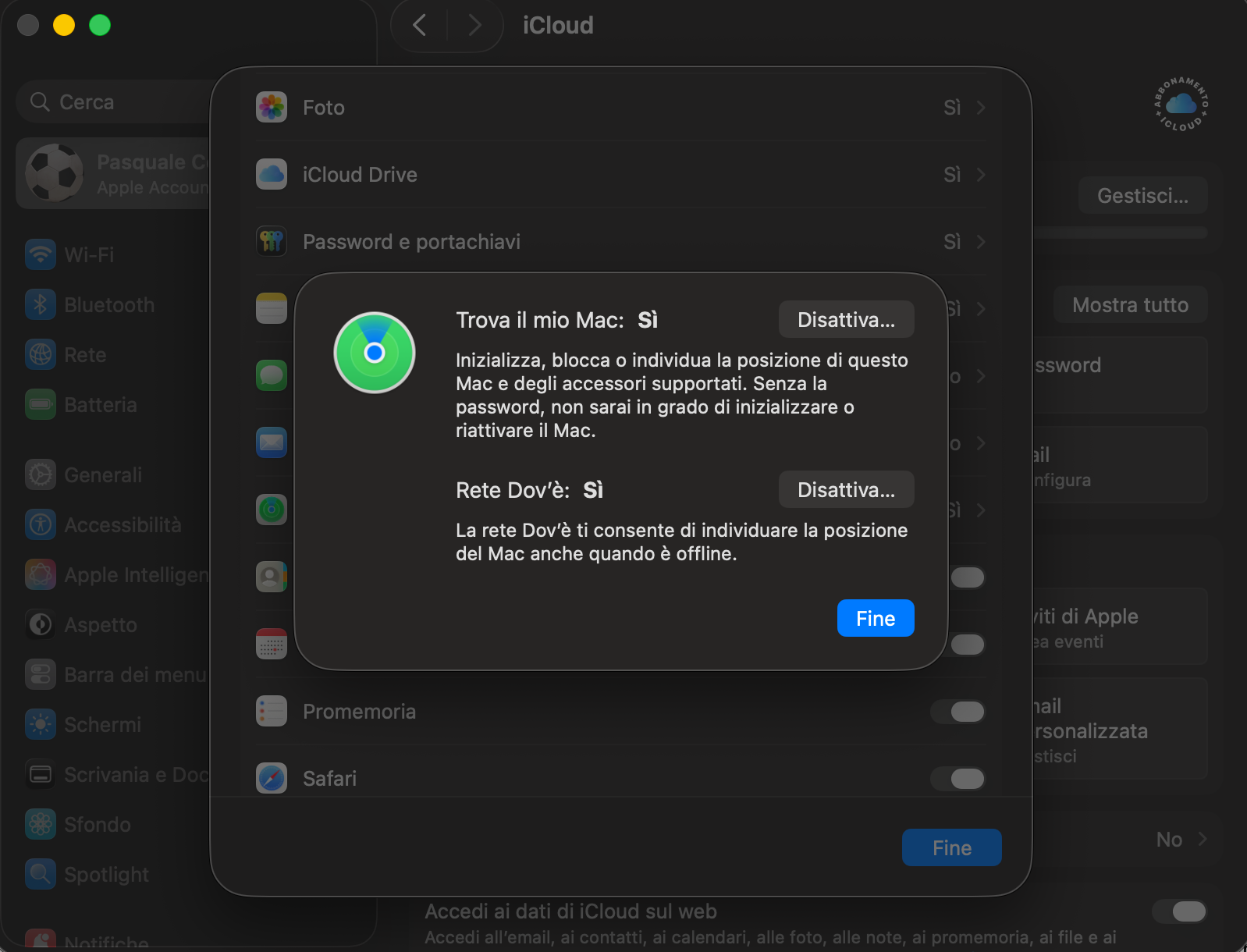Click the Wi-Fi sidebar icon
Viewport: 1247px width, 952px height.
pos(41,254)
